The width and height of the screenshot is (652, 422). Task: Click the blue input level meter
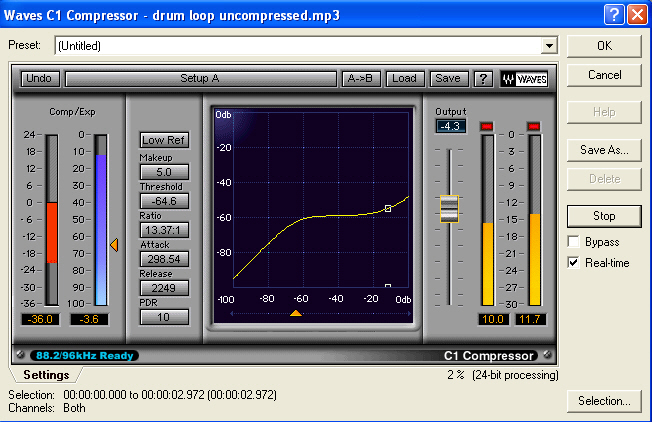[x=101, y=220]
